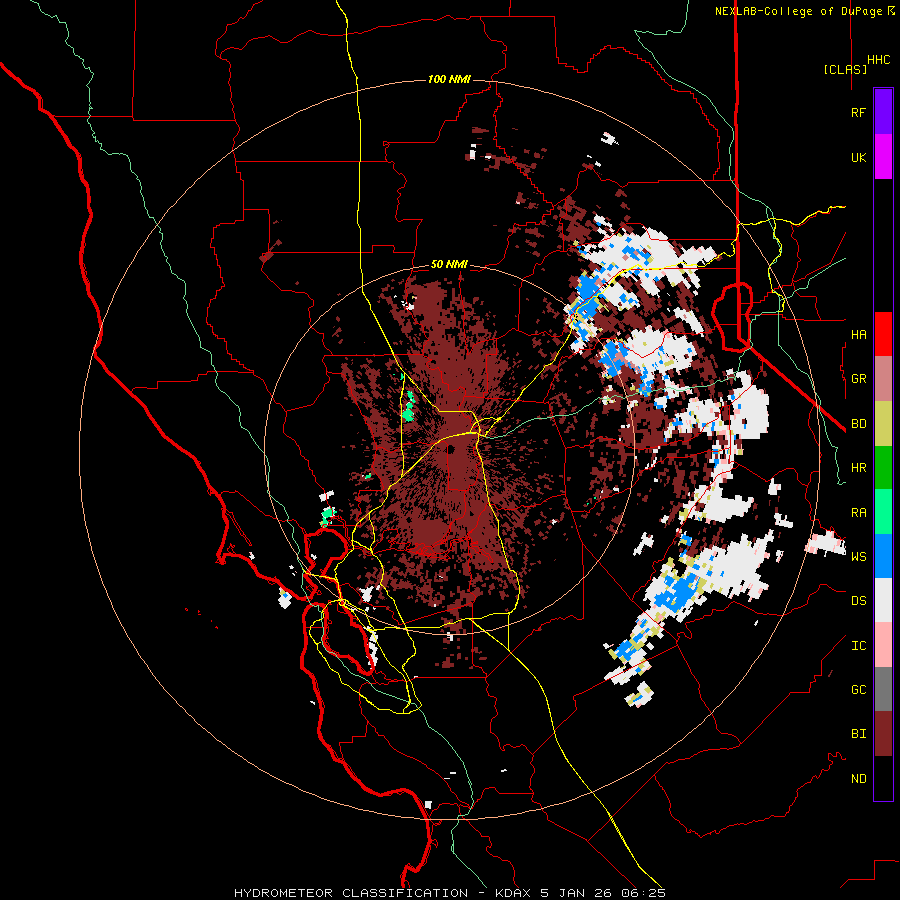900x900 pixels.
Task: Click the "RA" legend label text
Action: point(858,513)
